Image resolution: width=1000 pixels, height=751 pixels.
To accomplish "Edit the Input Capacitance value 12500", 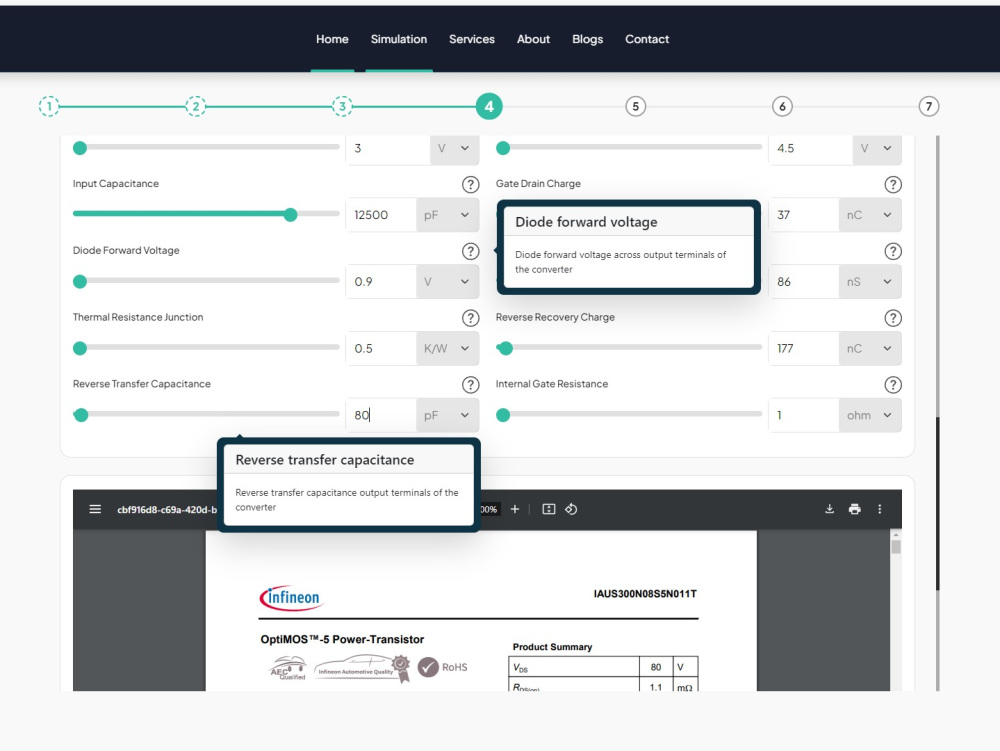I will 381,215.
